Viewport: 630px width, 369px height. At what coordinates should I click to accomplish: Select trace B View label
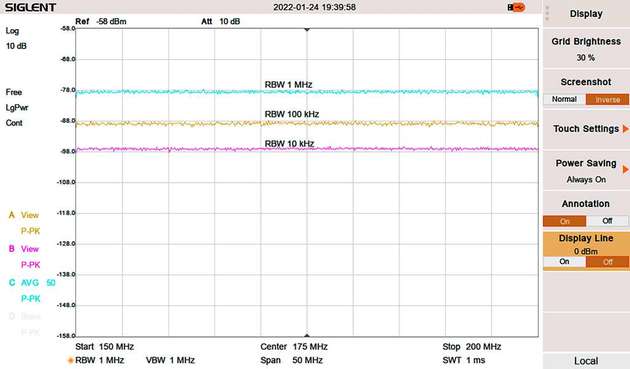pos(24,249)
